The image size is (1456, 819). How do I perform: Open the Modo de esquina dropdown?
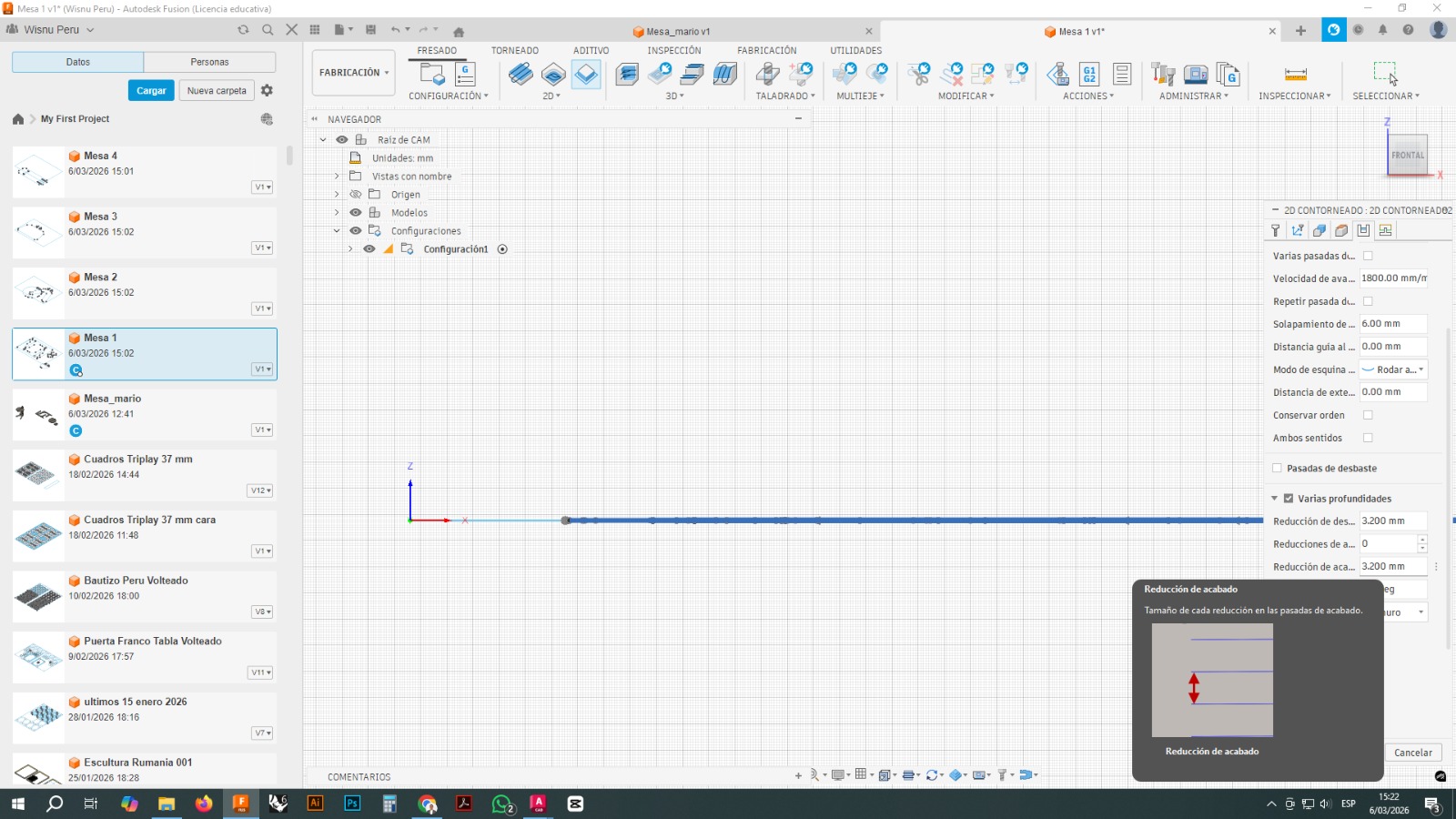1392,369
